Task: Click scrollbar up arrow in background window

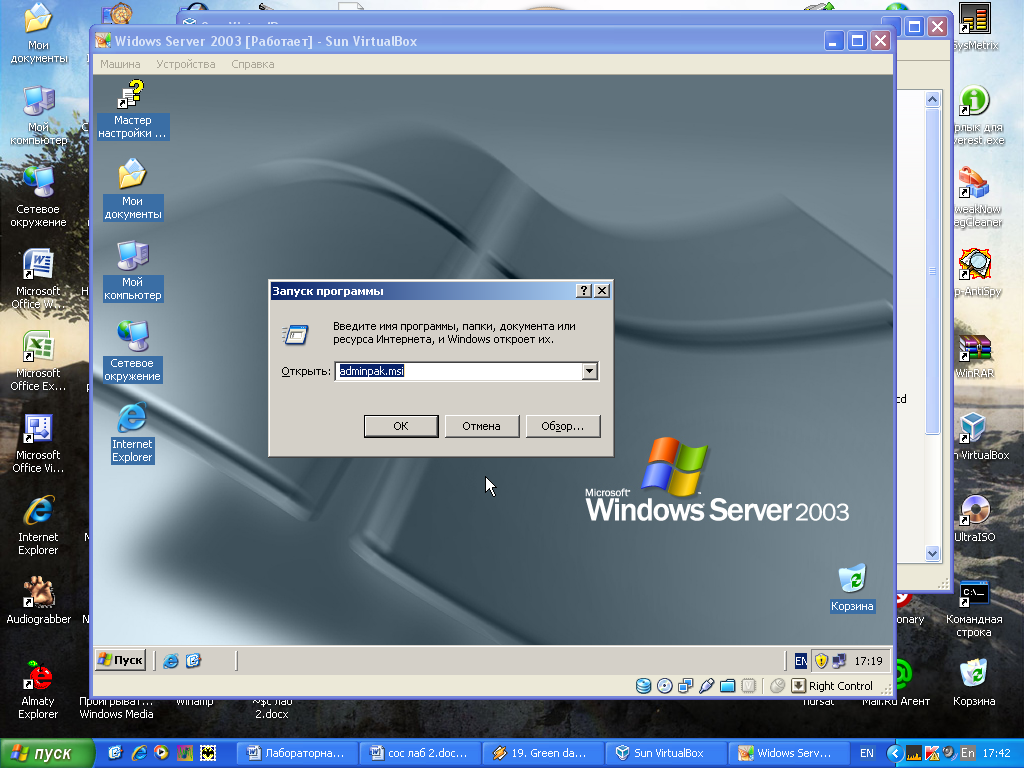Action: click(x=932, y=99)
